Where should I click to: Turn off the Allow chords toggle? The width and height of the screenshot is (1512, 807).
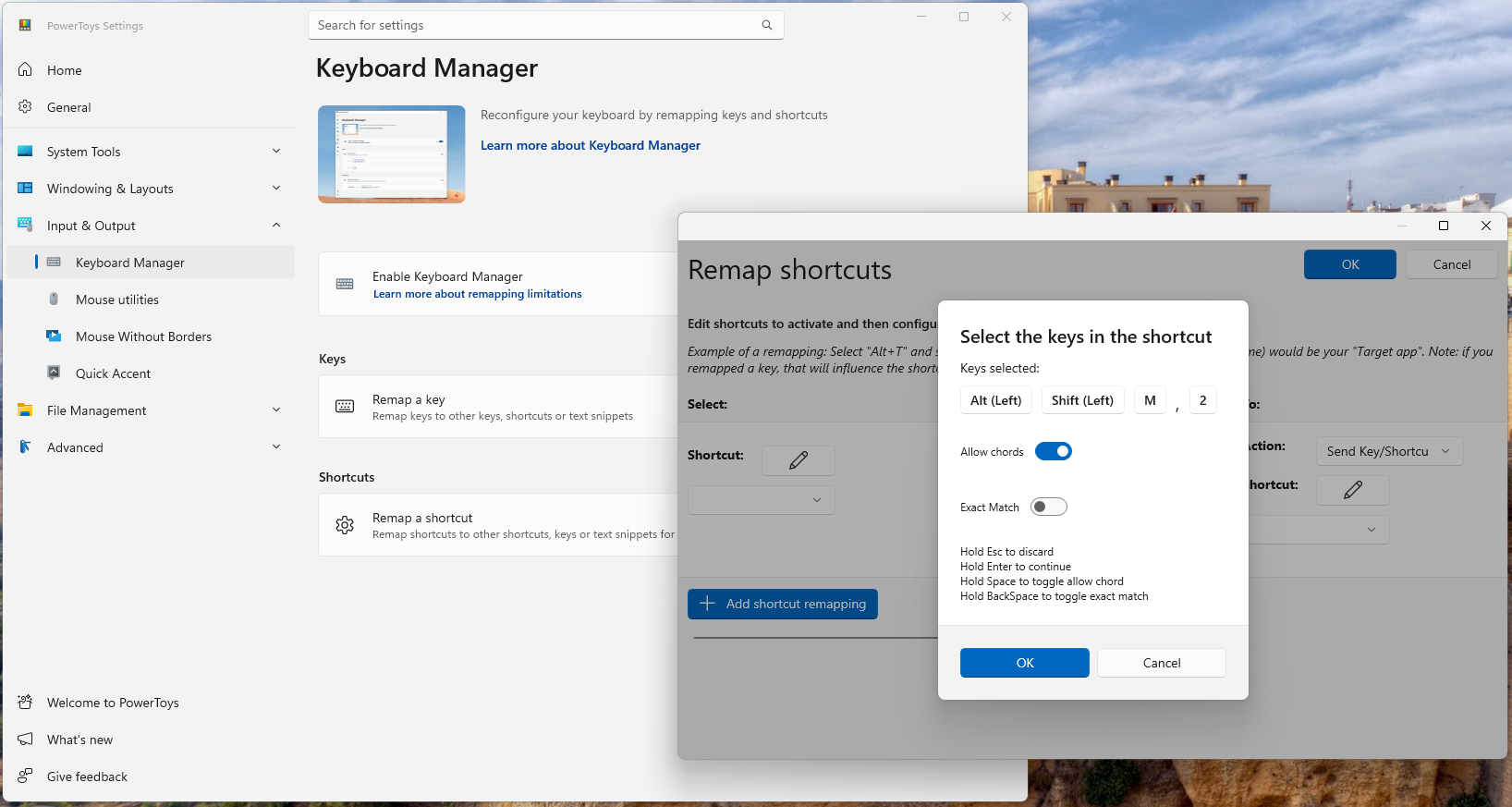pyautogui.click(x=1053, y=451)
